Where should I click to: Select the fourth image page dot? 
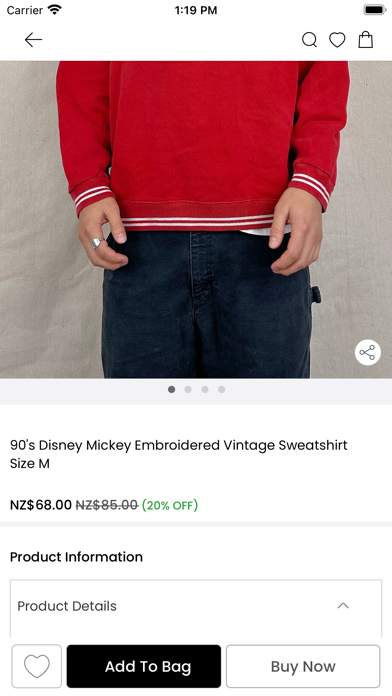(222, 389)
